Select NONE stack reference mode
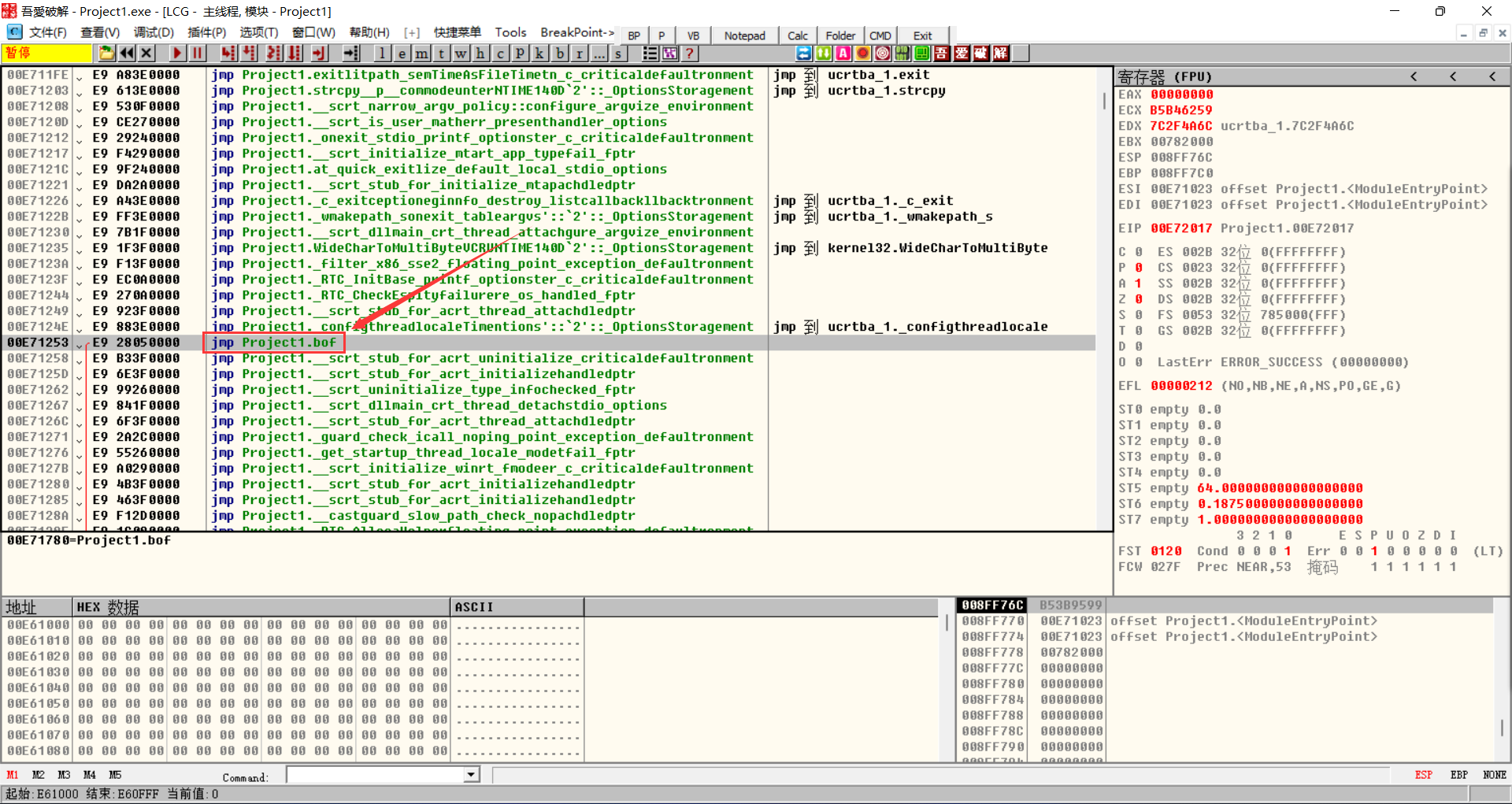 point(1495,775)
